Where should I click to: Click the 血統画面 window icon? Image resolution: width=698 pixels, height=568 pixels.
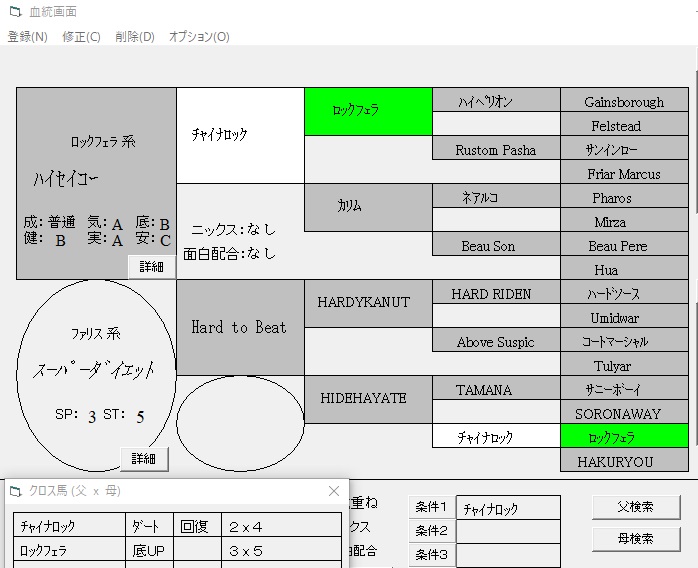click(x=16, y=12)
